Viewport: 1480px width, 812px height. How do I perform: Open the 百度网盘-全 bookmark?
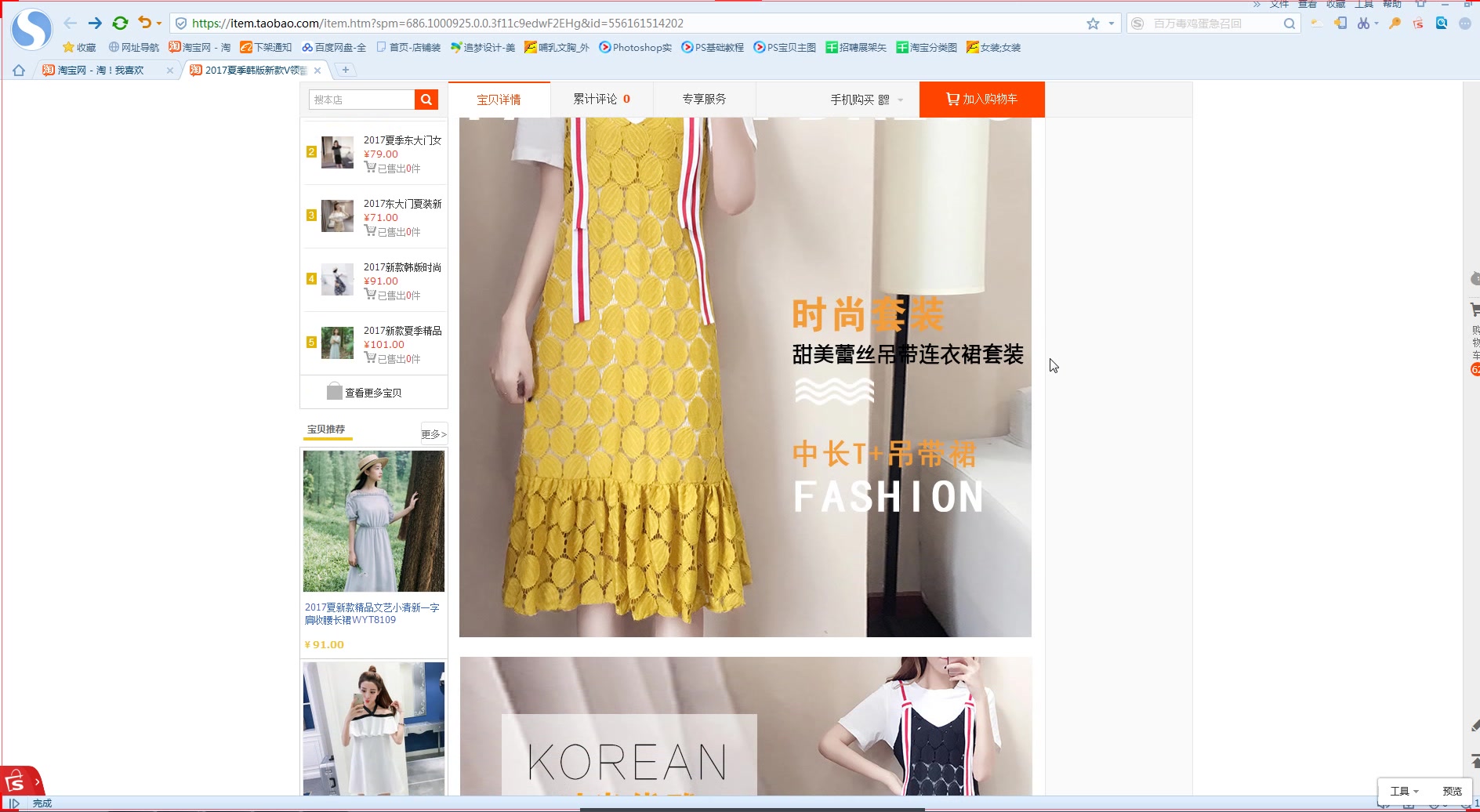(334, 47)
